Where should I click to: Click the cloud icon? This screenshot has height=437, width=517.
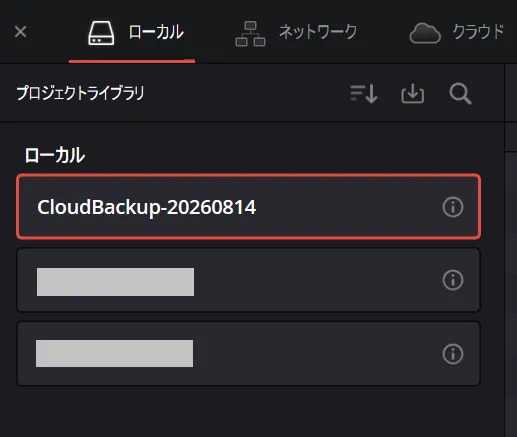(x=425, y=33)
